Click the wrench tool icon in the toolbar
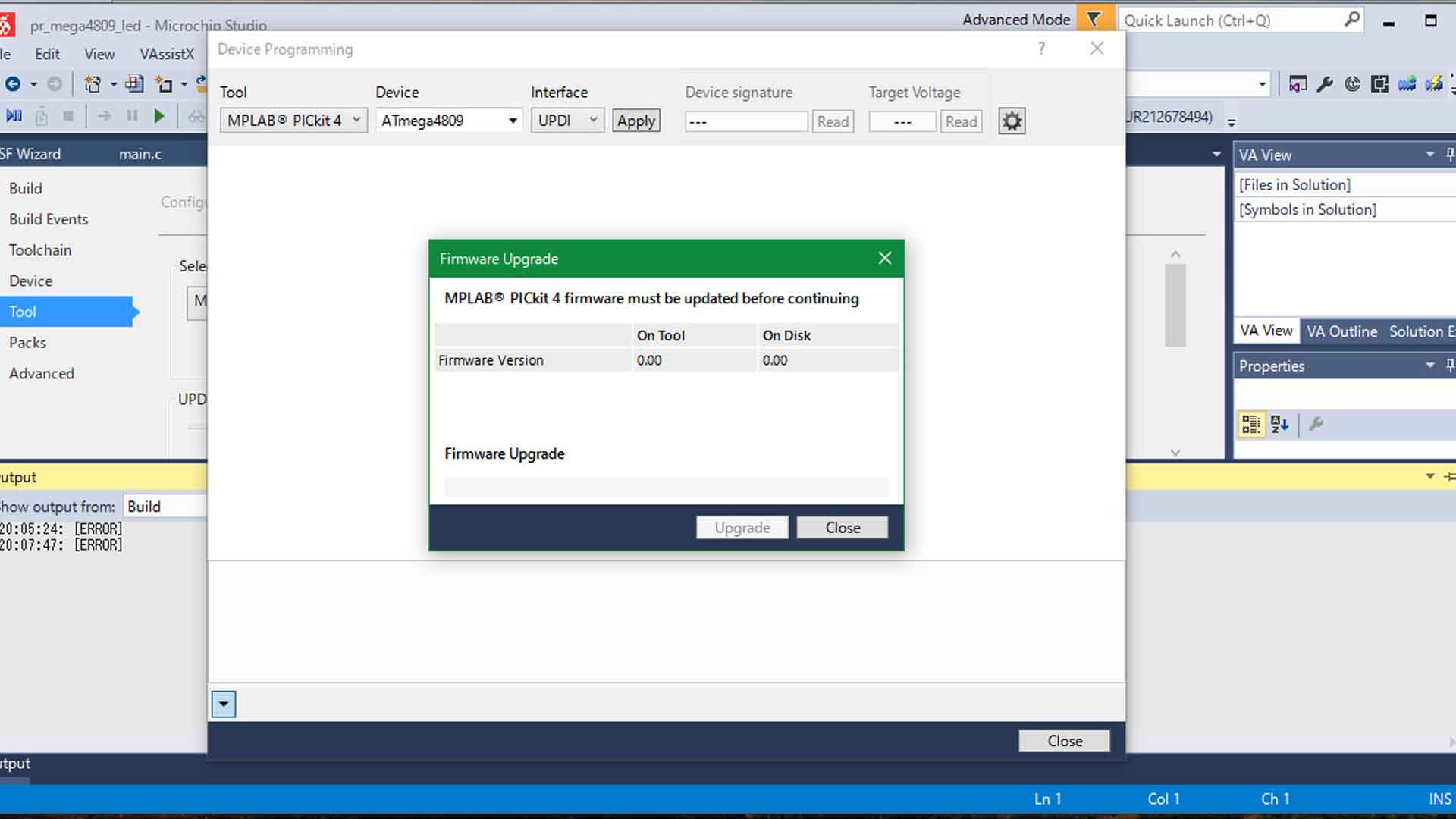Screen dimensions: 1456x819 tap(1325, 84)
